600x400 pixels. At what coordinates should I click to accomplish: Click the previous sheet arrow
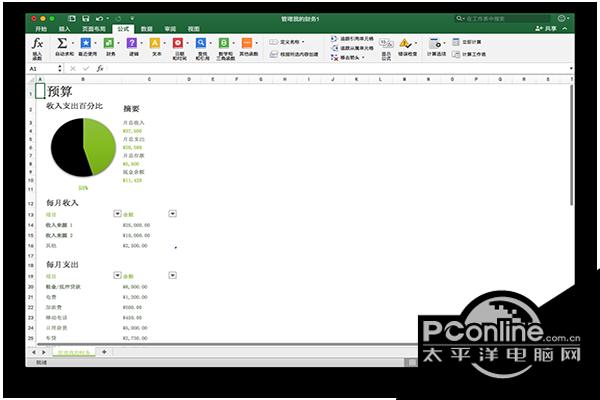[34, 352]
